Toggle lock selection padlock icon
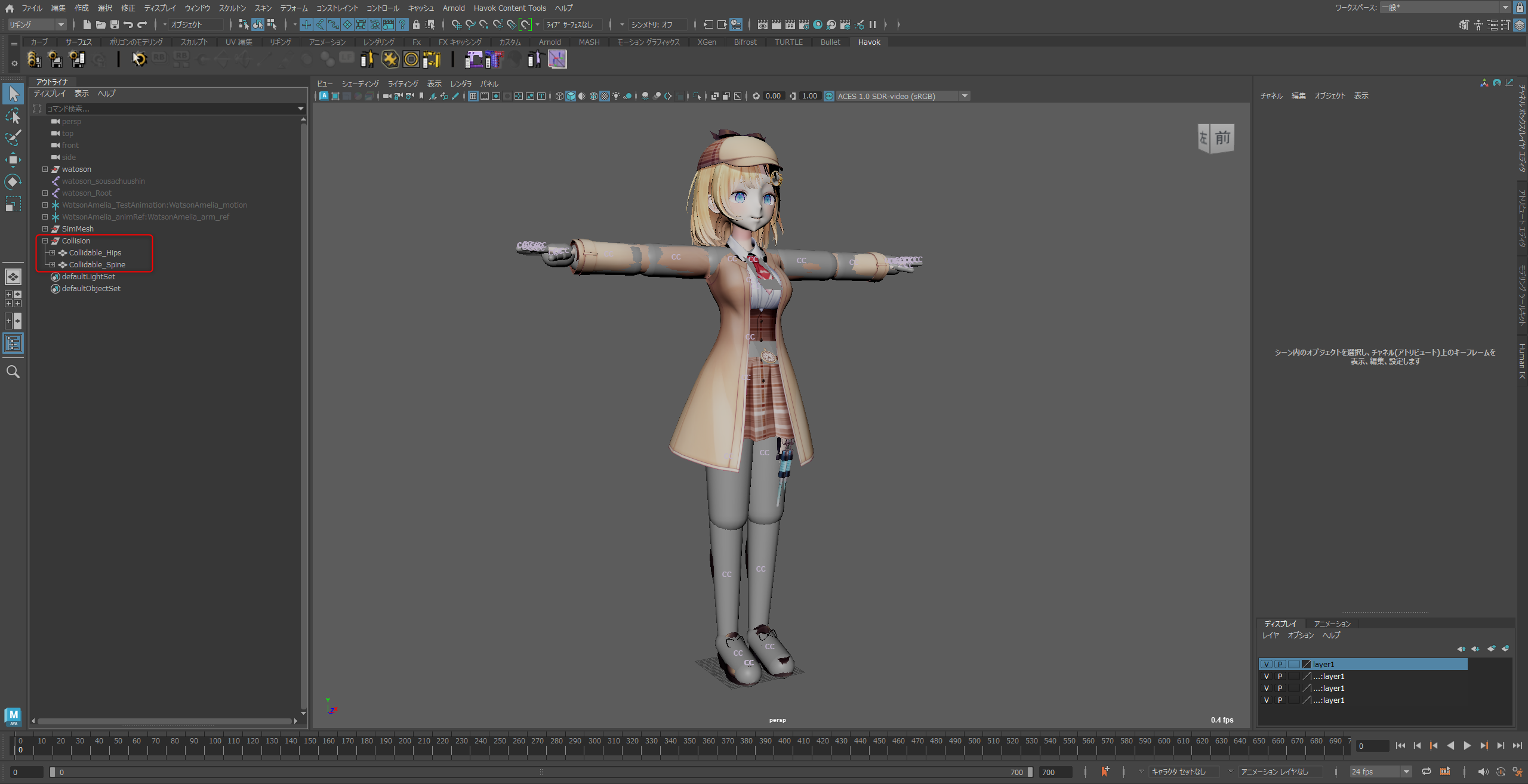Viewport: 1528px width, 784px height. click(416, 24)
